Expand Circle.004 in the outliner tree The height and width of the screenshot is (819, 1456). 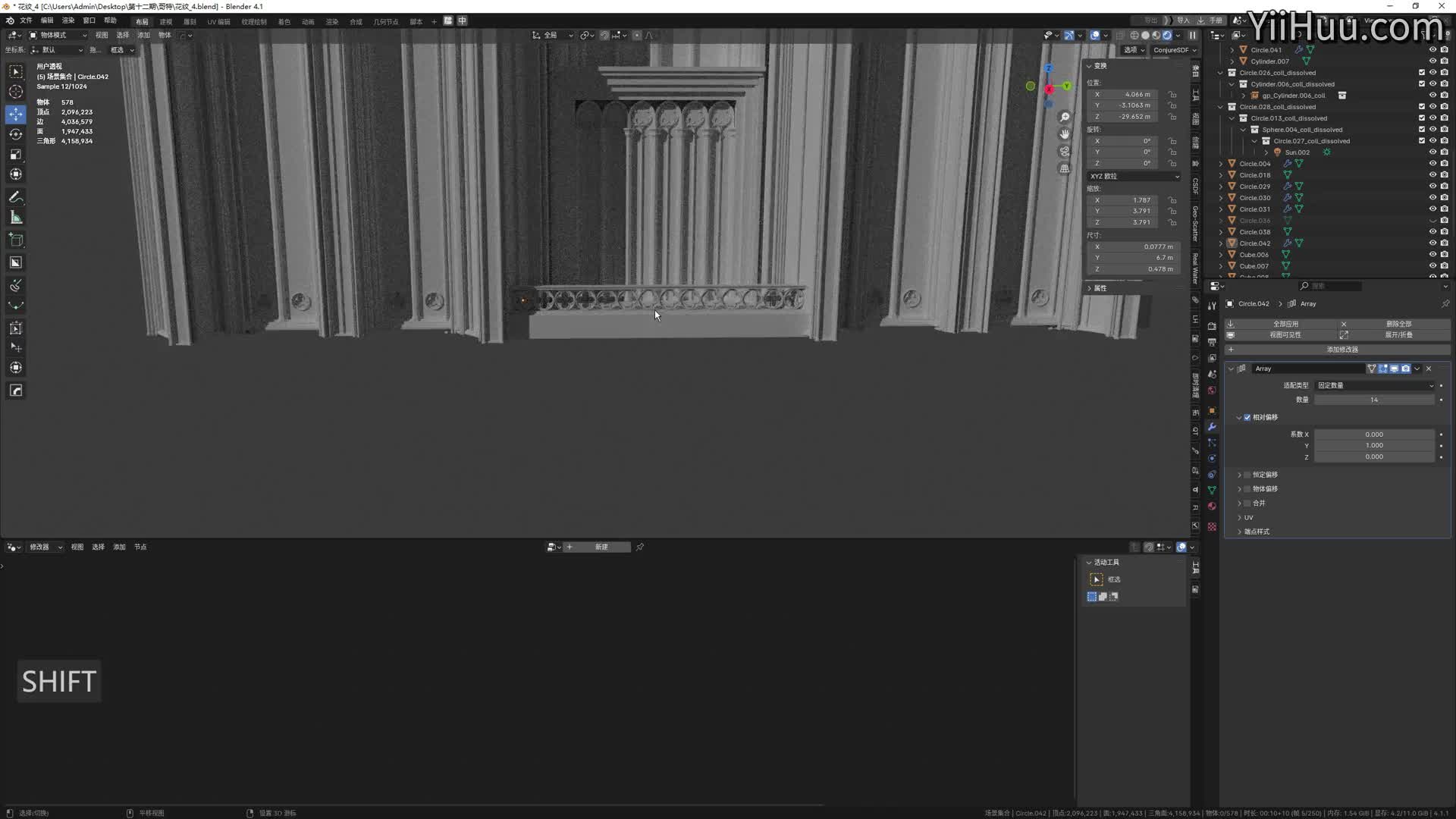(1221, 164)
